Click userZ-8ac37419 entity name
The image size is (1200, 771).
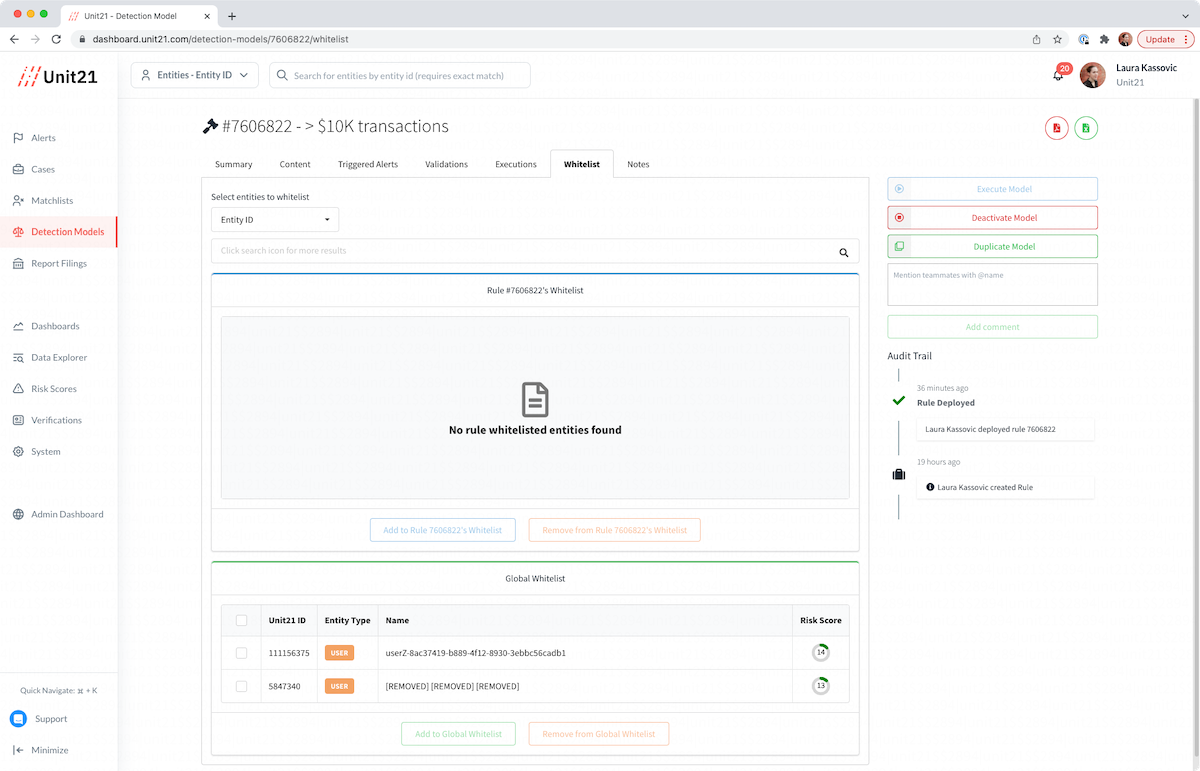point(476,653)
